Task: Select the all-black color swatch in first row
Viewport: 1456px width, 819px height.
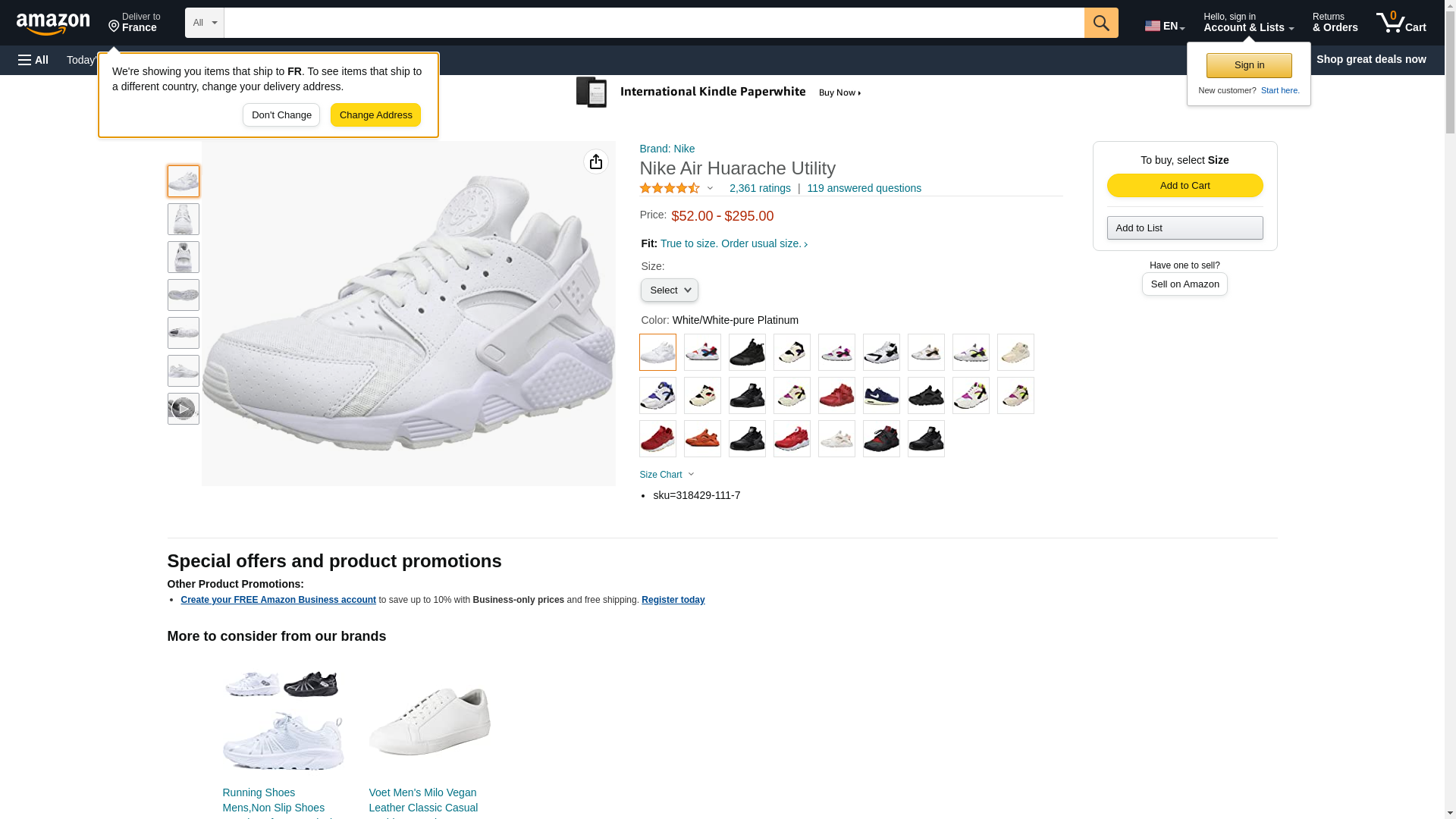Action: (x=747, y=353)
